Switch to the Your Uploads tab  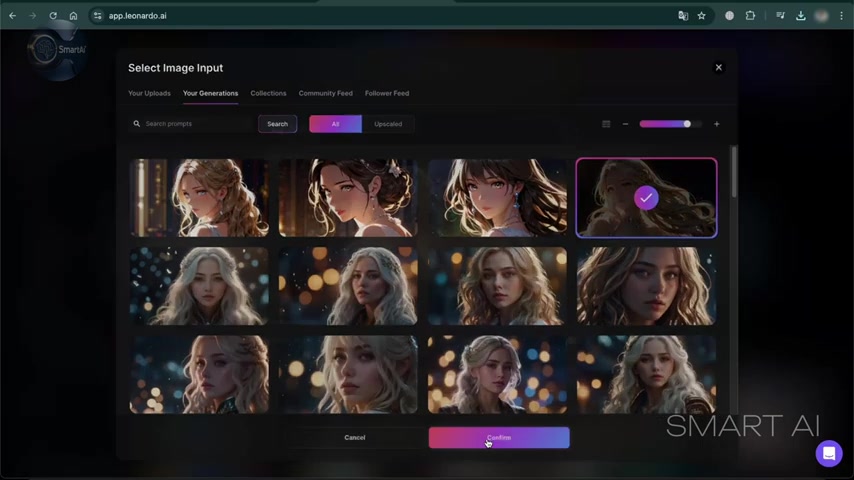[149, 93]
